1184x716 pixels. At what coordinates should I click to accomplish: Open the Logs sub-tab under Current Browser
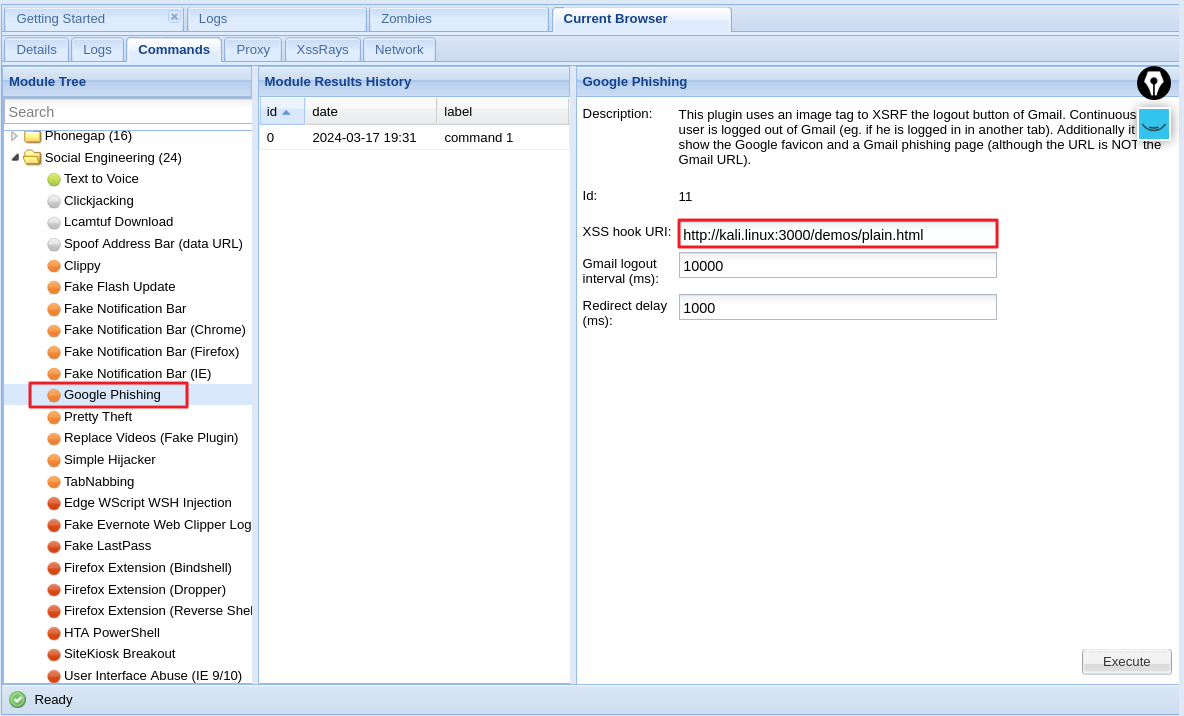pyautogui.click(x=97, y=50)
